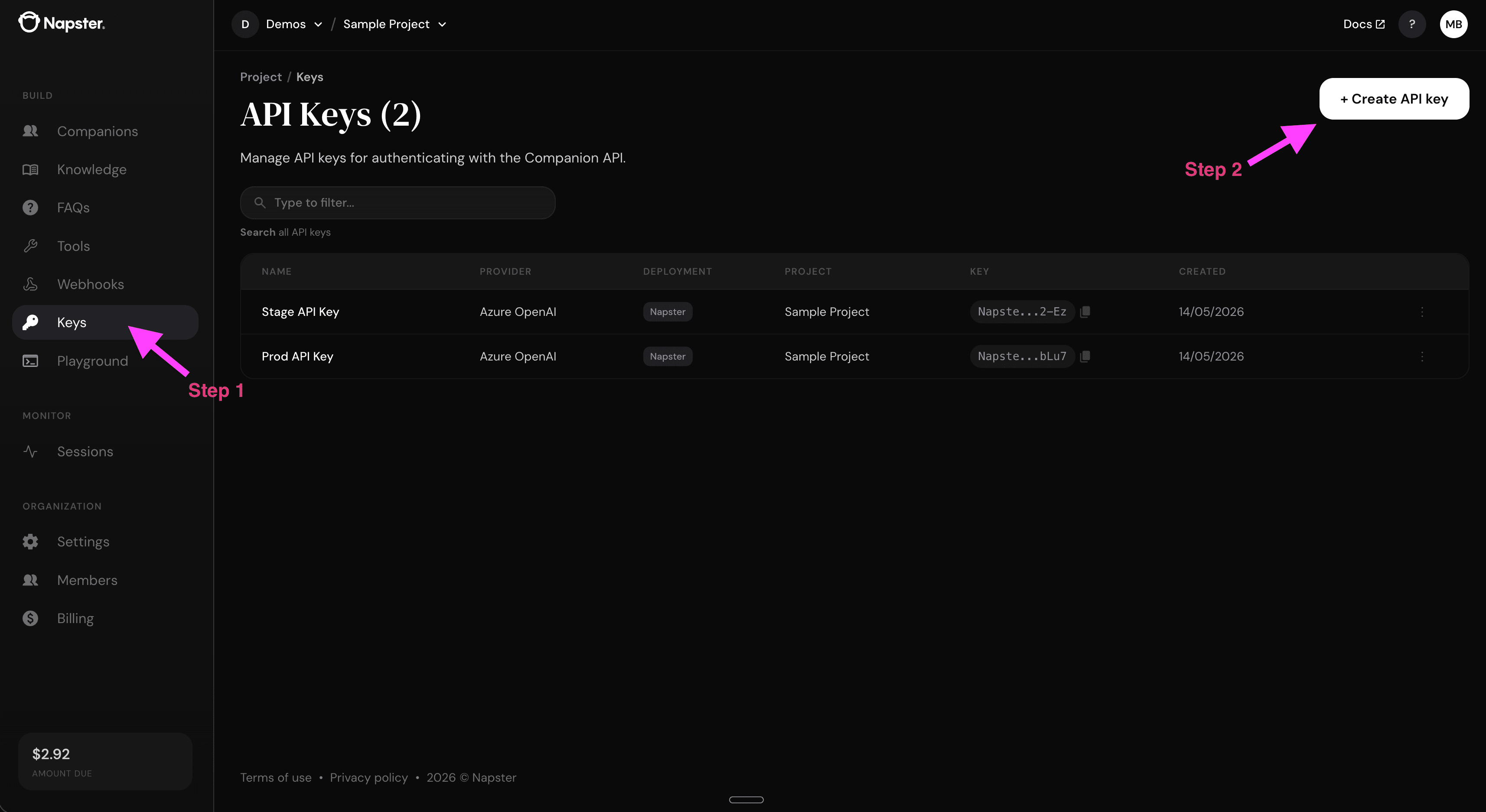The width and height of the screenshot is (1486, 812).
Task: Click the Napster logo
Action: [x=61, y=23]
